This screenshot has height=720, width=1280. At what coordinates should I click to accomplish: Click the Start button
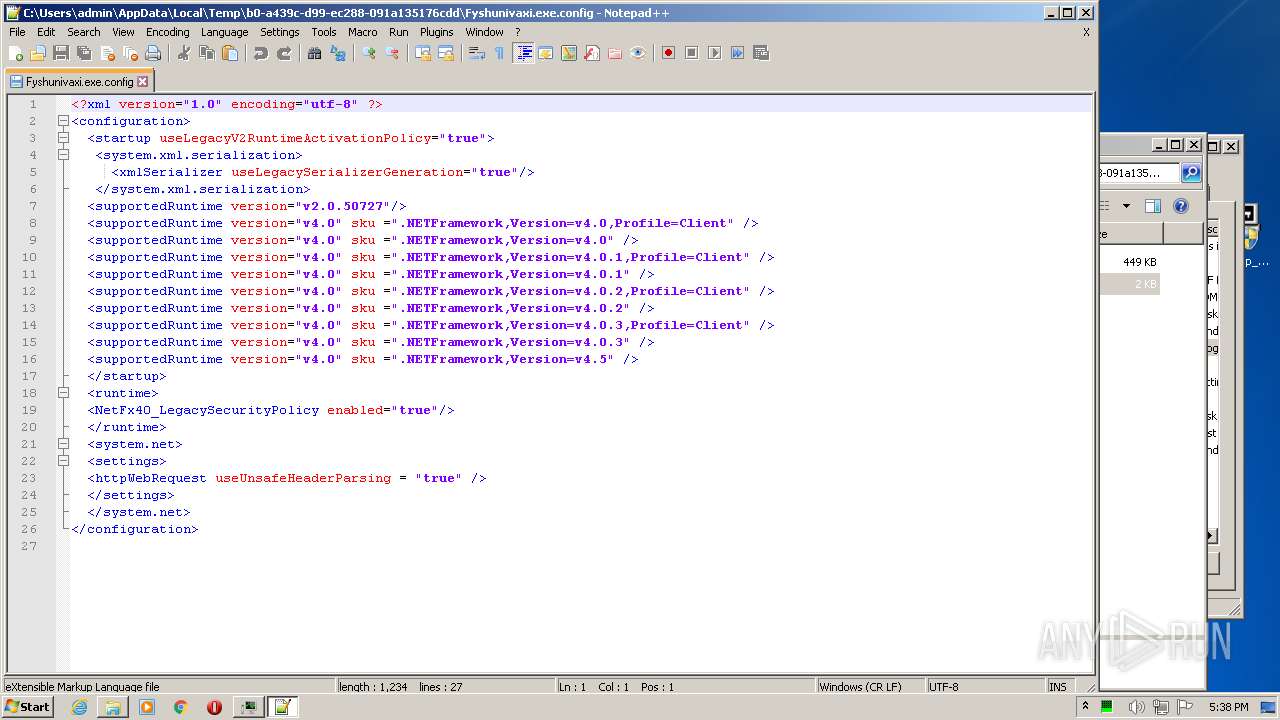coord(27,706)
